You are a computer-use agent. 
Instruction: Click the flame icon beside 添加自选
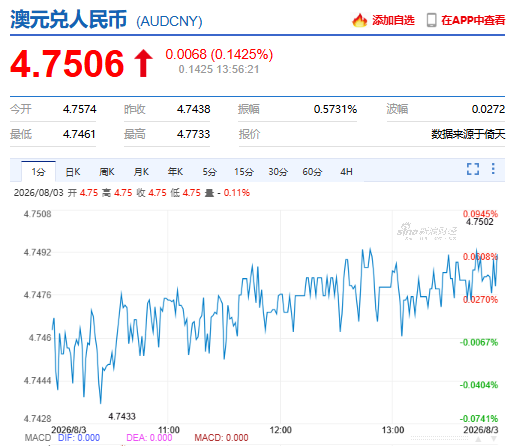(360, 20)
